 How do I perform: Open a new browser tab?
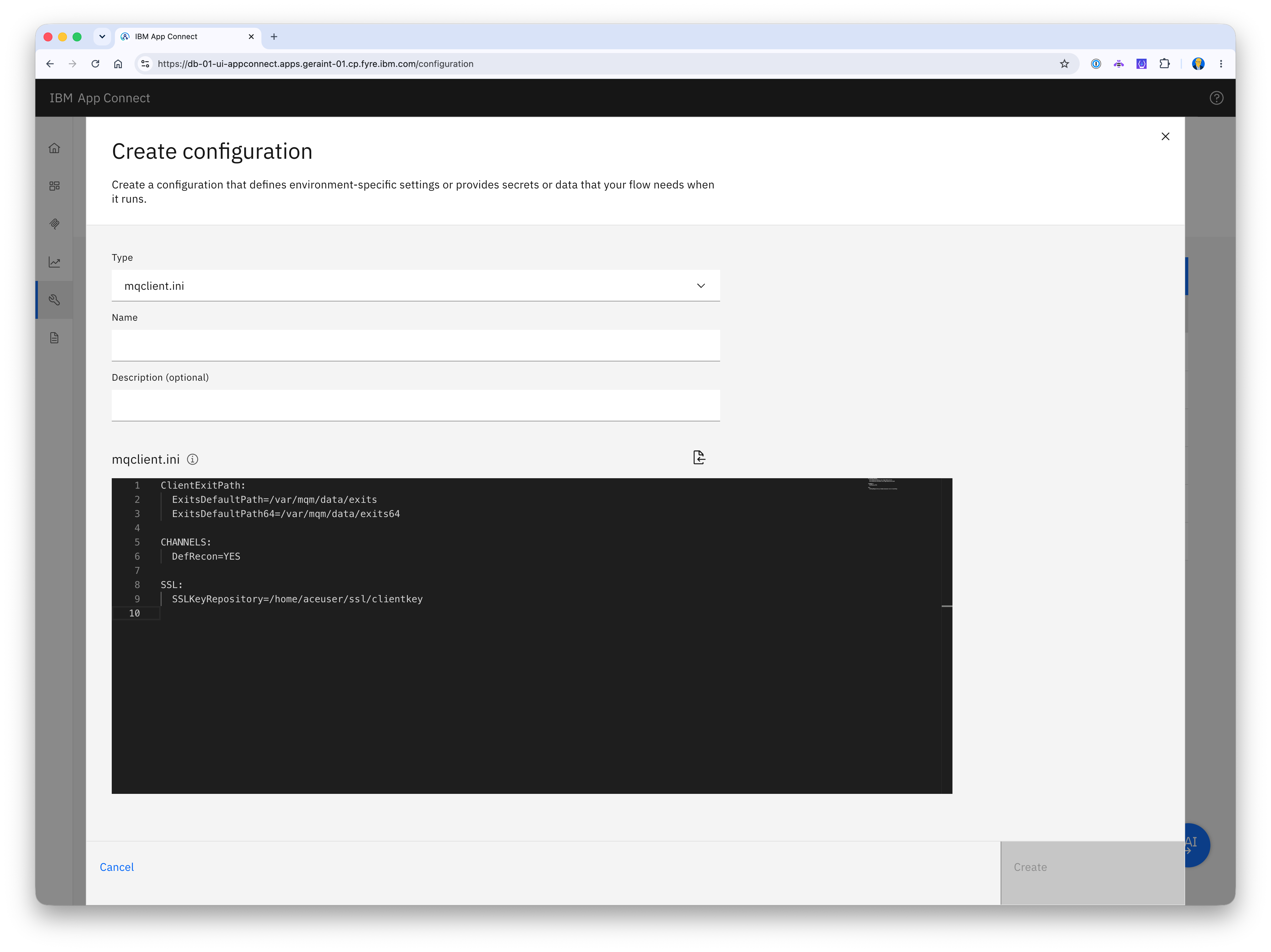point(274,37)
